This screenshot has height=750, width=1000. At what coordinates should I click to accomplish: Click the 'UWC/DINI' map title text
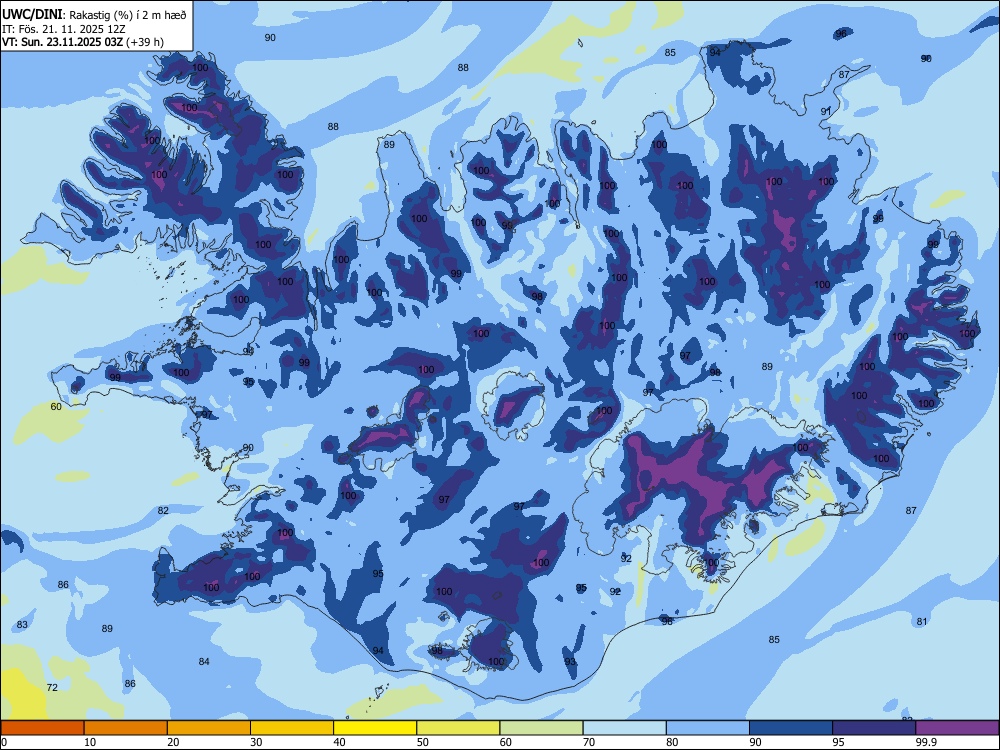point(33,15)
